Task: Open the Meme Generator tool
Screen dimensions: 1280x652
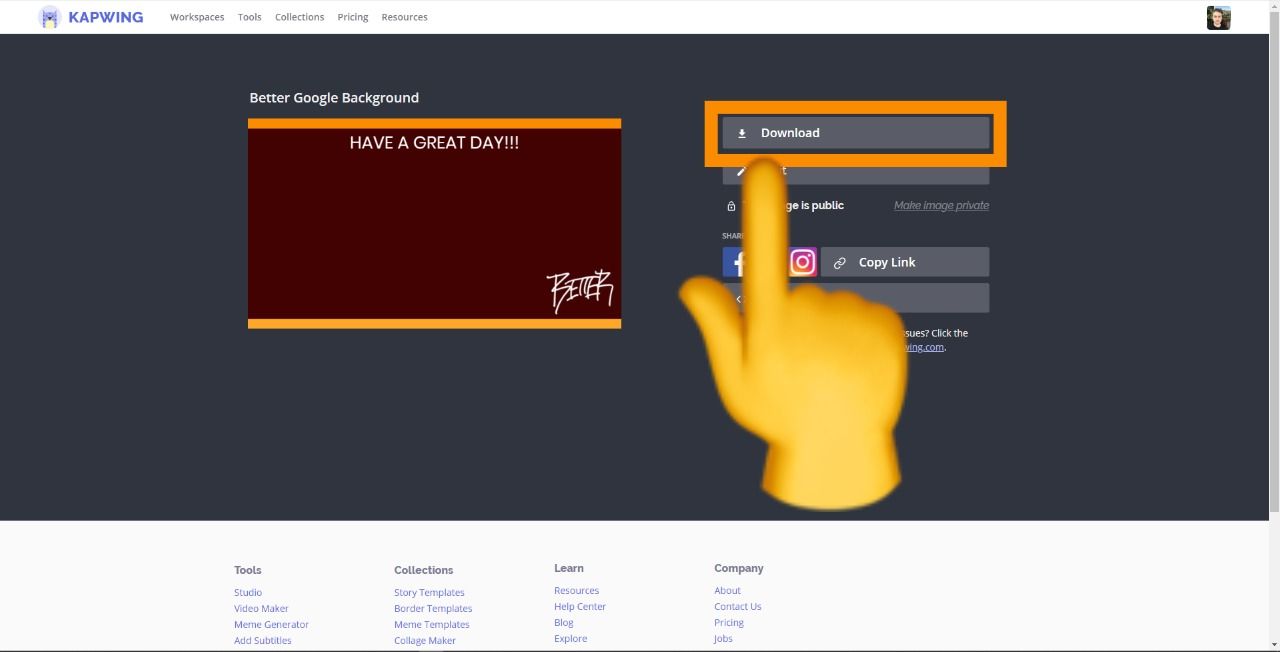Action: [x=271, y=624]
